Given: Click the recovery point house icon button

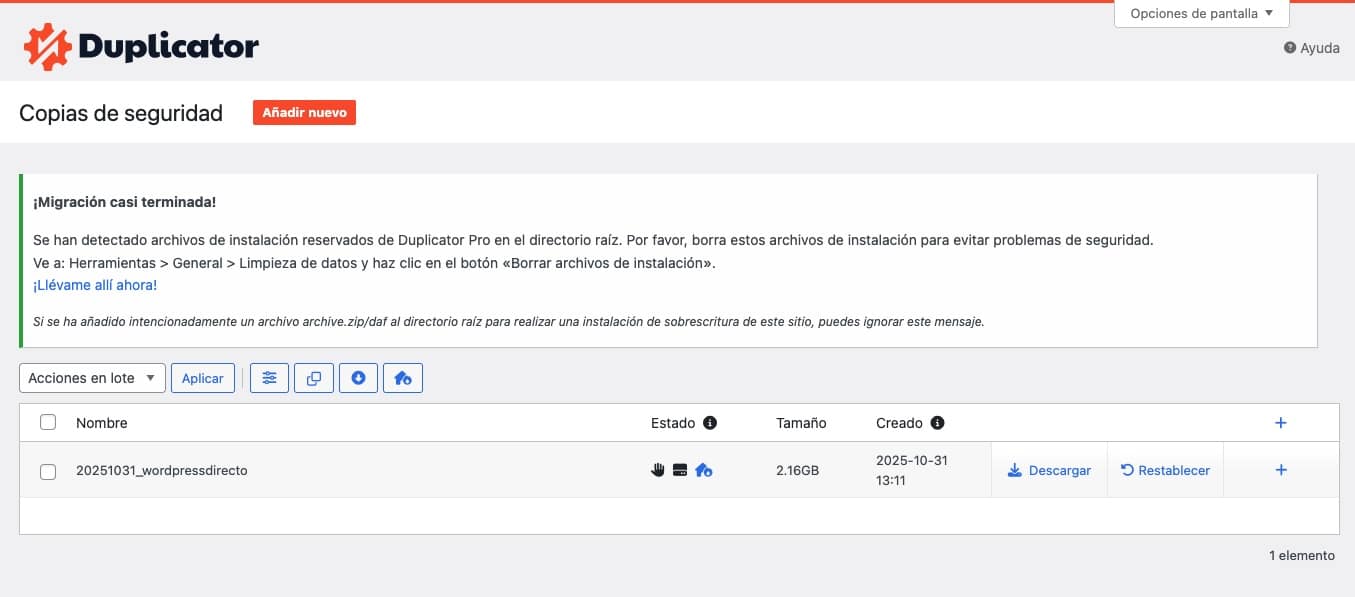Looking at the screenshot, I should 403,378.
